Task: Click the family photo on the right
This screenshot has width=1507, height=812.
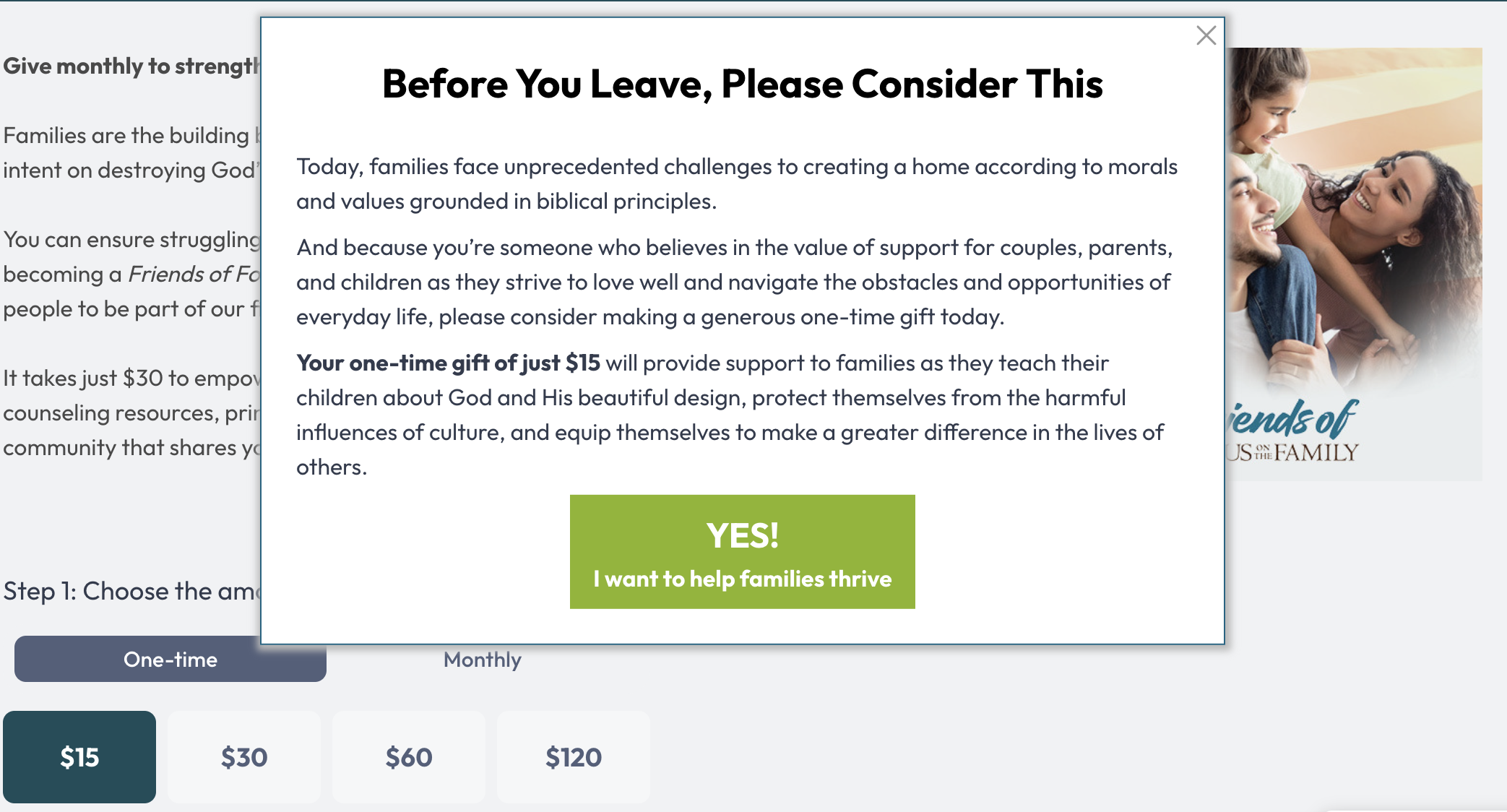Action: click(1351, 217)
